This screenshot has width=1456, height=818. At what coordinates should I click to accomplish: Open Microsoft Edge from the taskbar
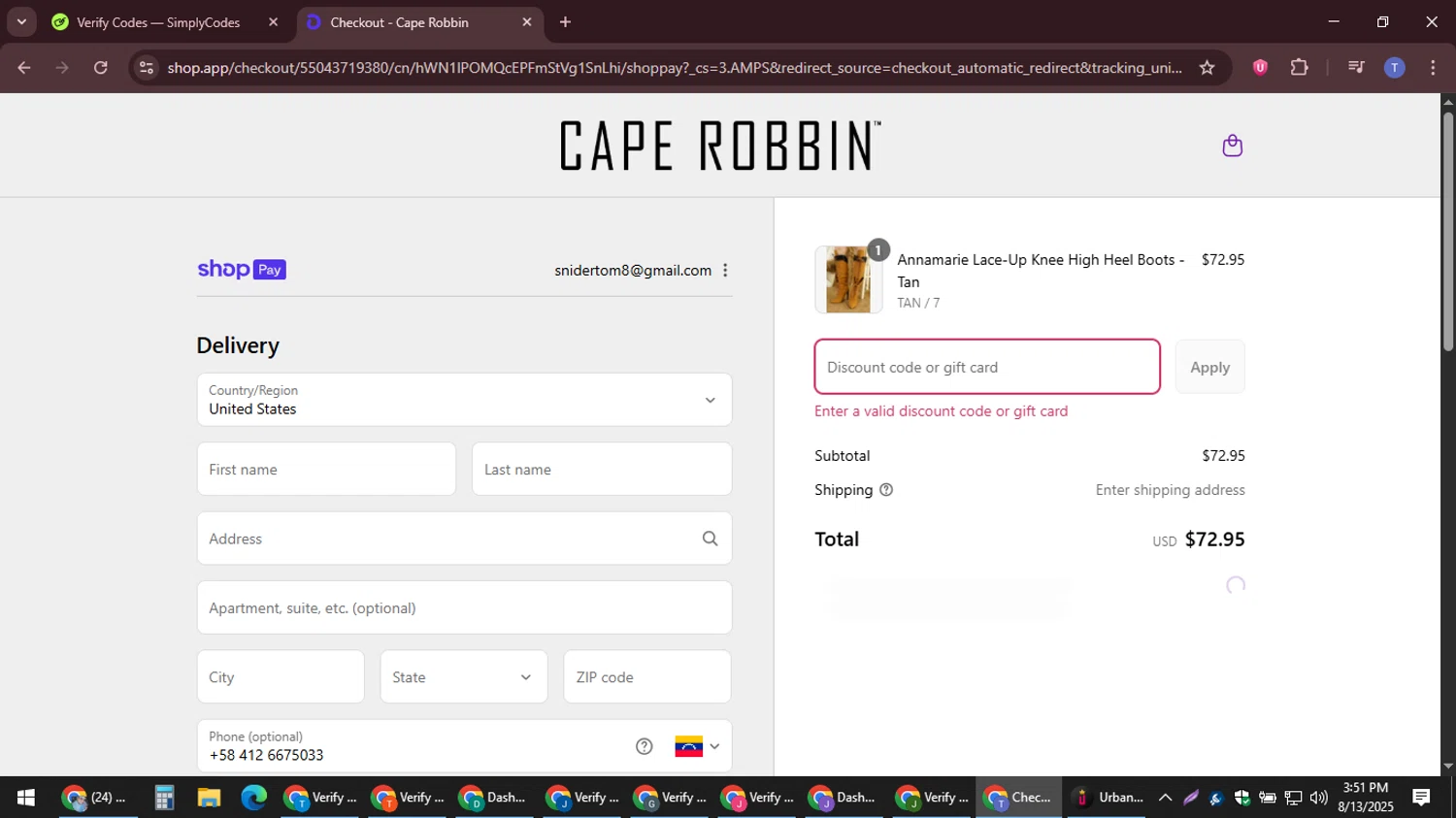click(253, 798)
